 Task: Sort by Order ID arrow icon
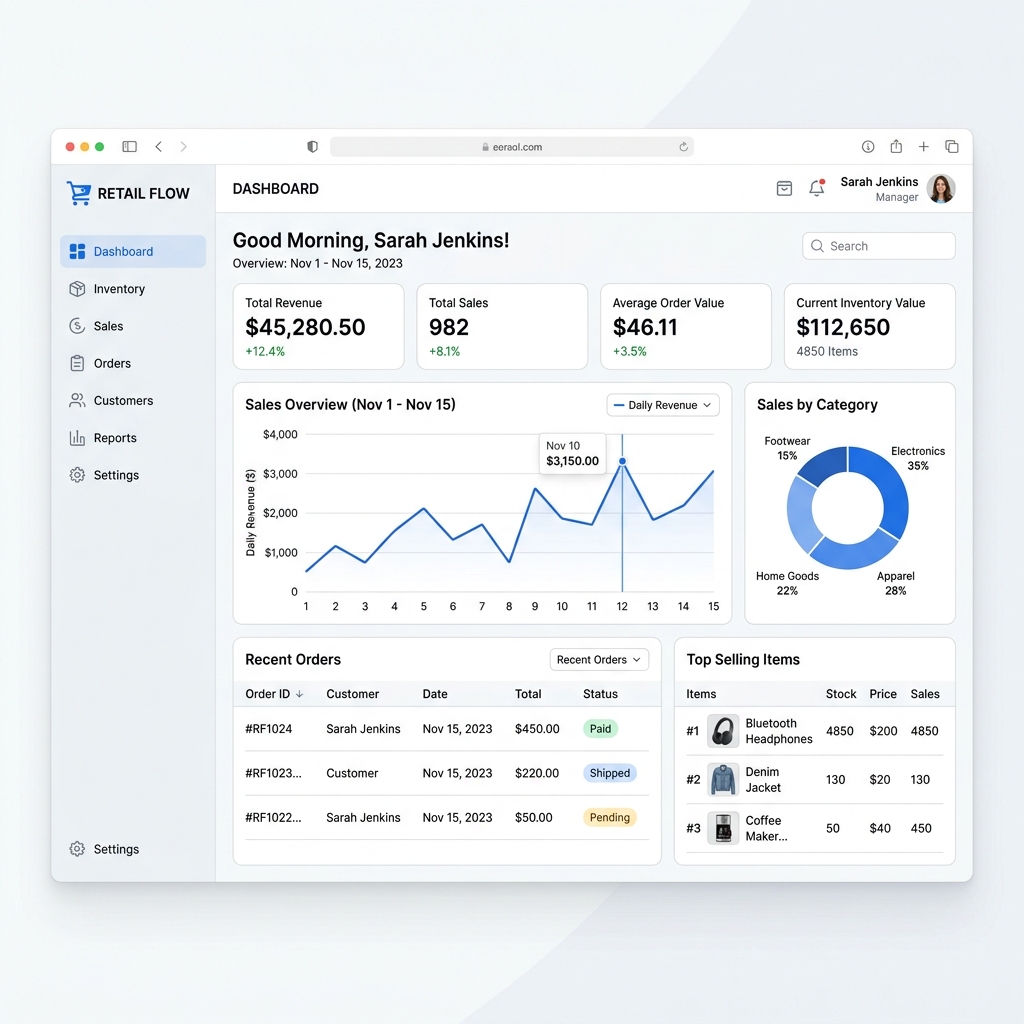coord(300,694)
